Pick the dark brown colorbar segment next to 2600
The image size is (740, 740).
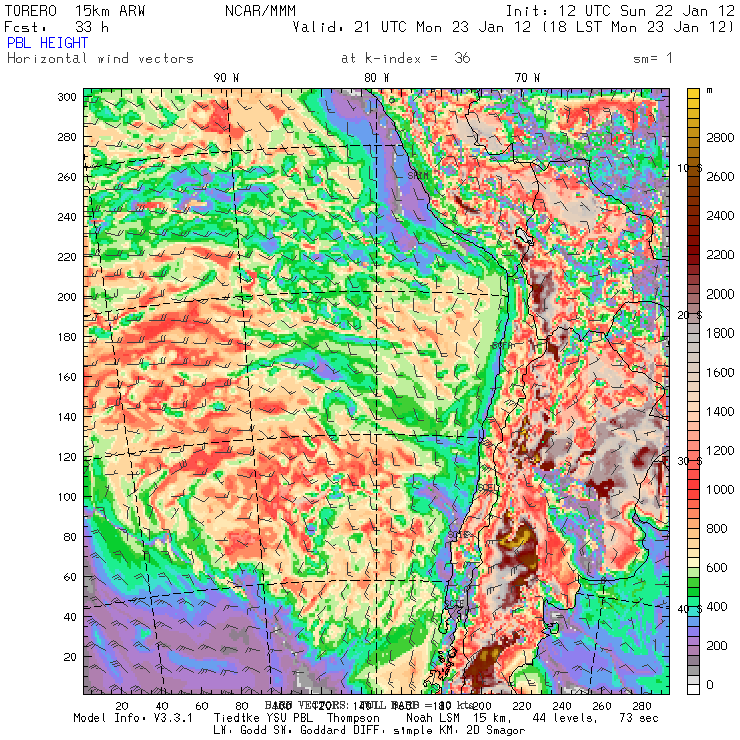click(x=693, y=182)
